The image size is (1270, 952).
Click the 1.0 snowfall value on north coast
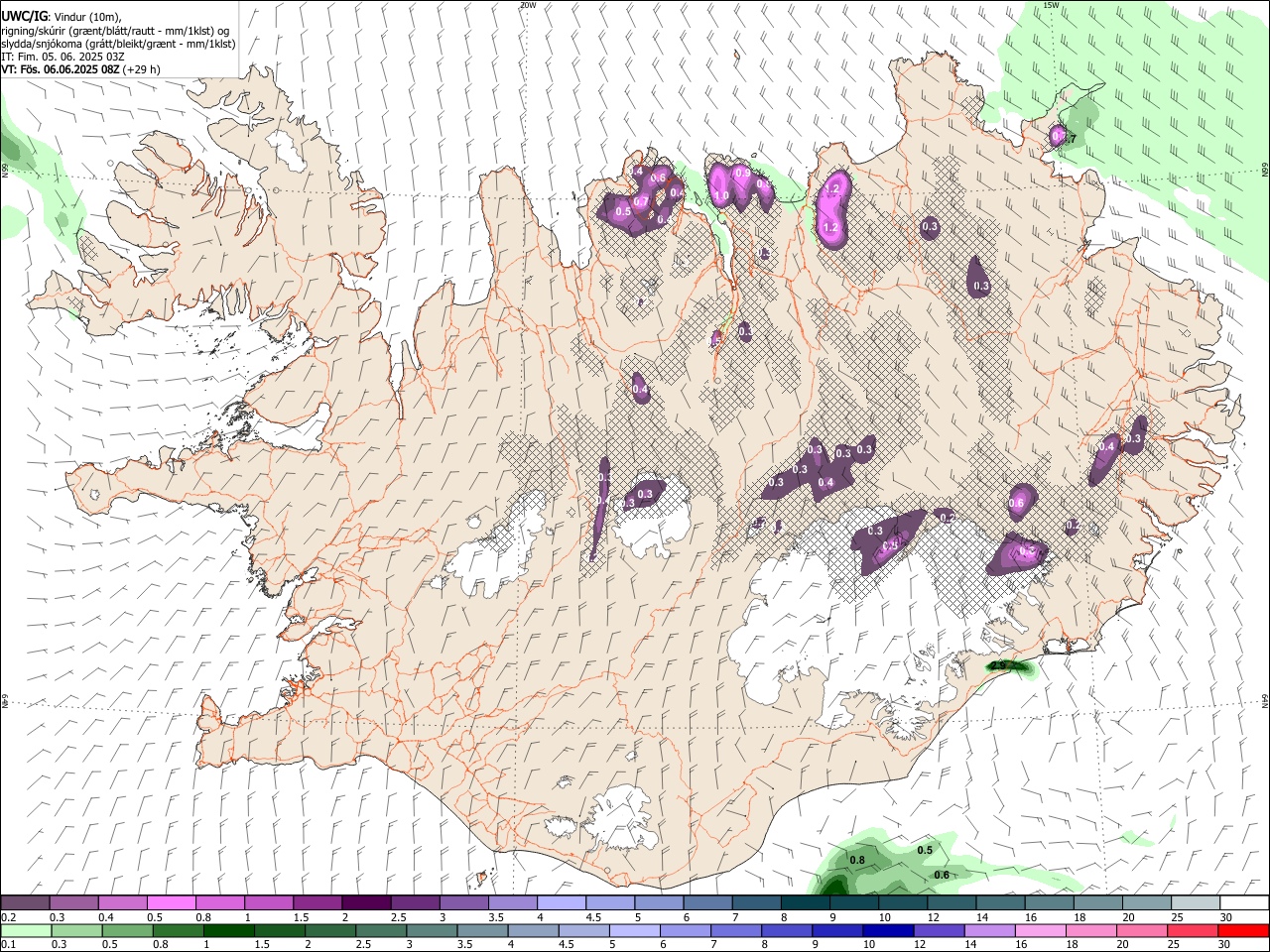coord(721,196)
